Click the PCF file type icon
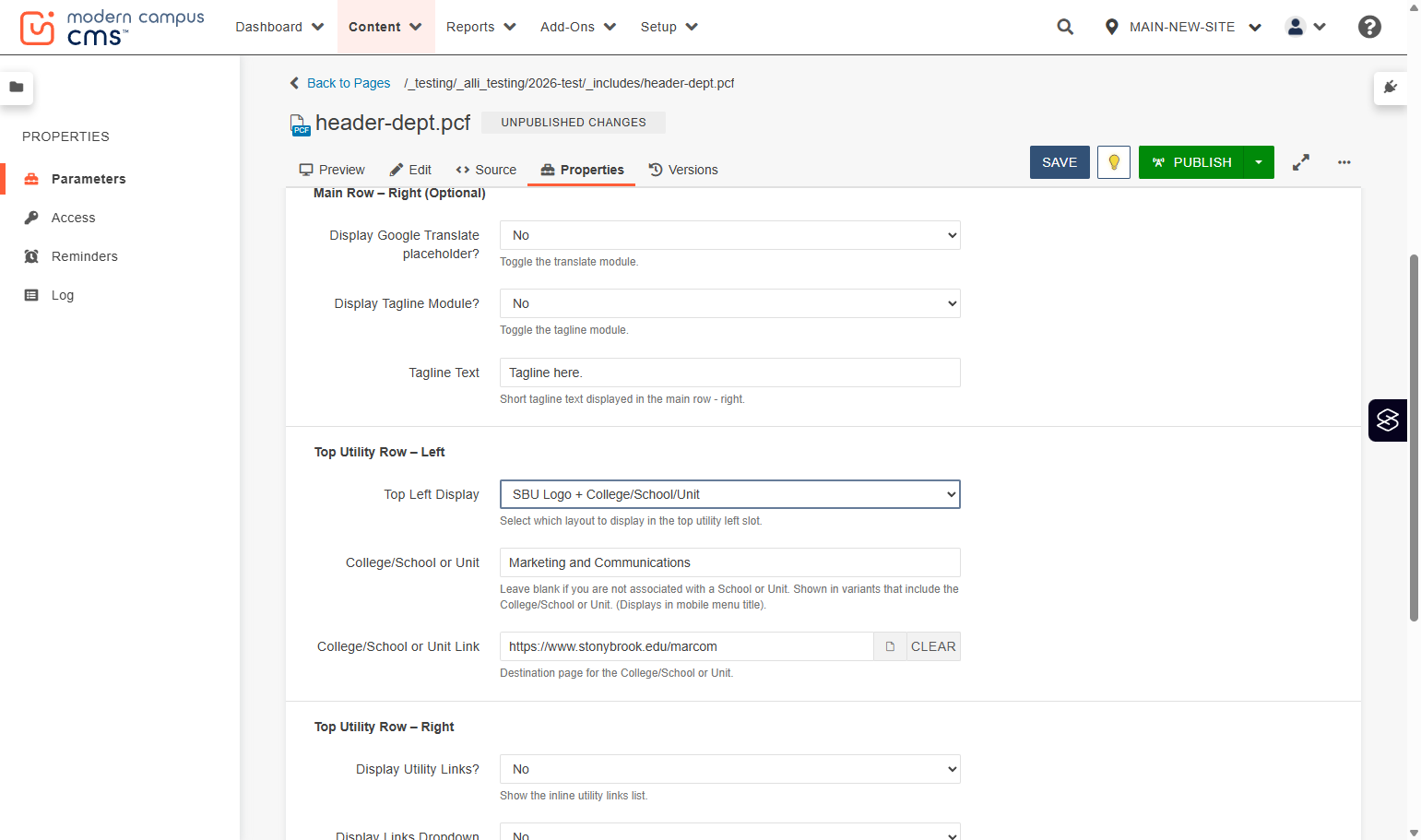This screenshot has height=840, width=1421. (x=300, y=124)
